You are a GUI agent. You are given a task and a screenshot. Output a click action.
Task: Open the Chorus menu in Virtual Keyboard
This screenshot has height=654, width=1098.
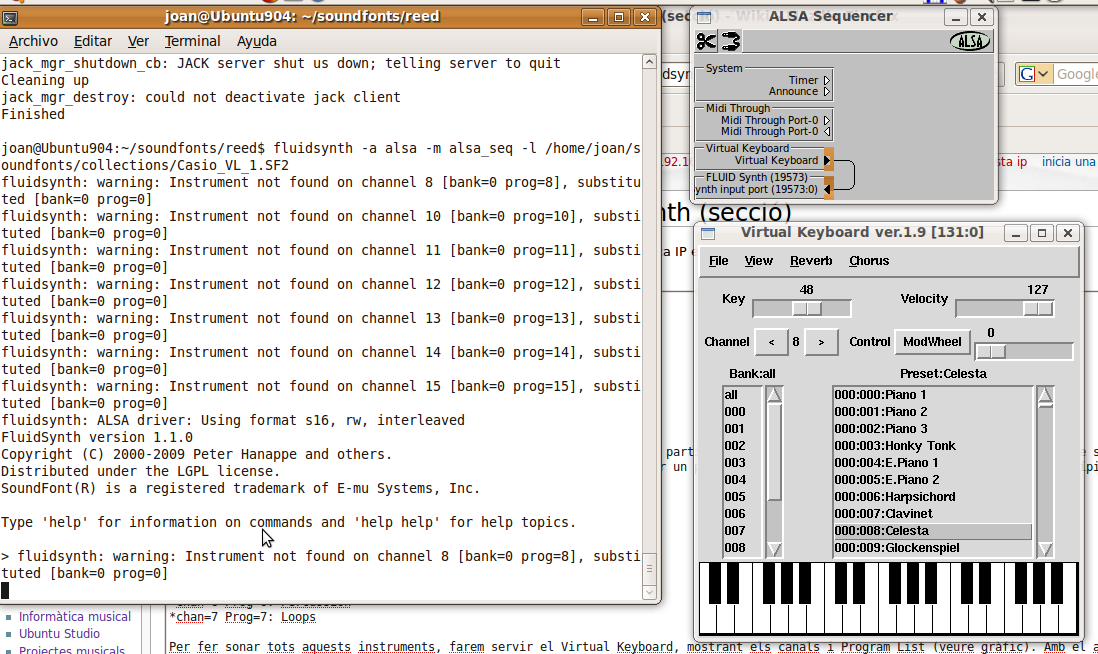click(x=869, y=261)
